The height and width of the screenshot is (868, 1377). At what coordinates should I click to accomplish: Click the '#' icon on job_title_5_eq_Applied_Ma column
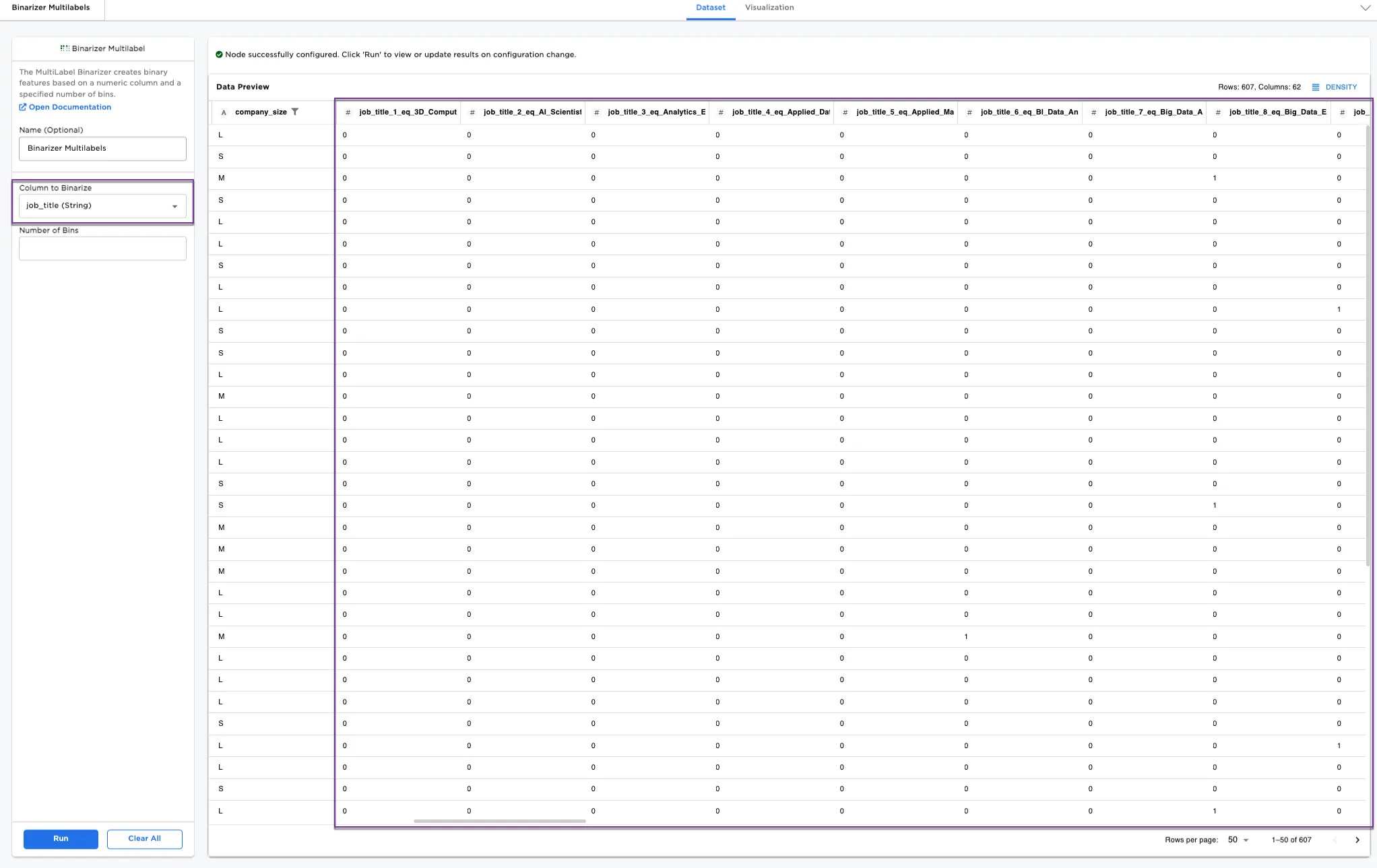click(x=844, y=112)
